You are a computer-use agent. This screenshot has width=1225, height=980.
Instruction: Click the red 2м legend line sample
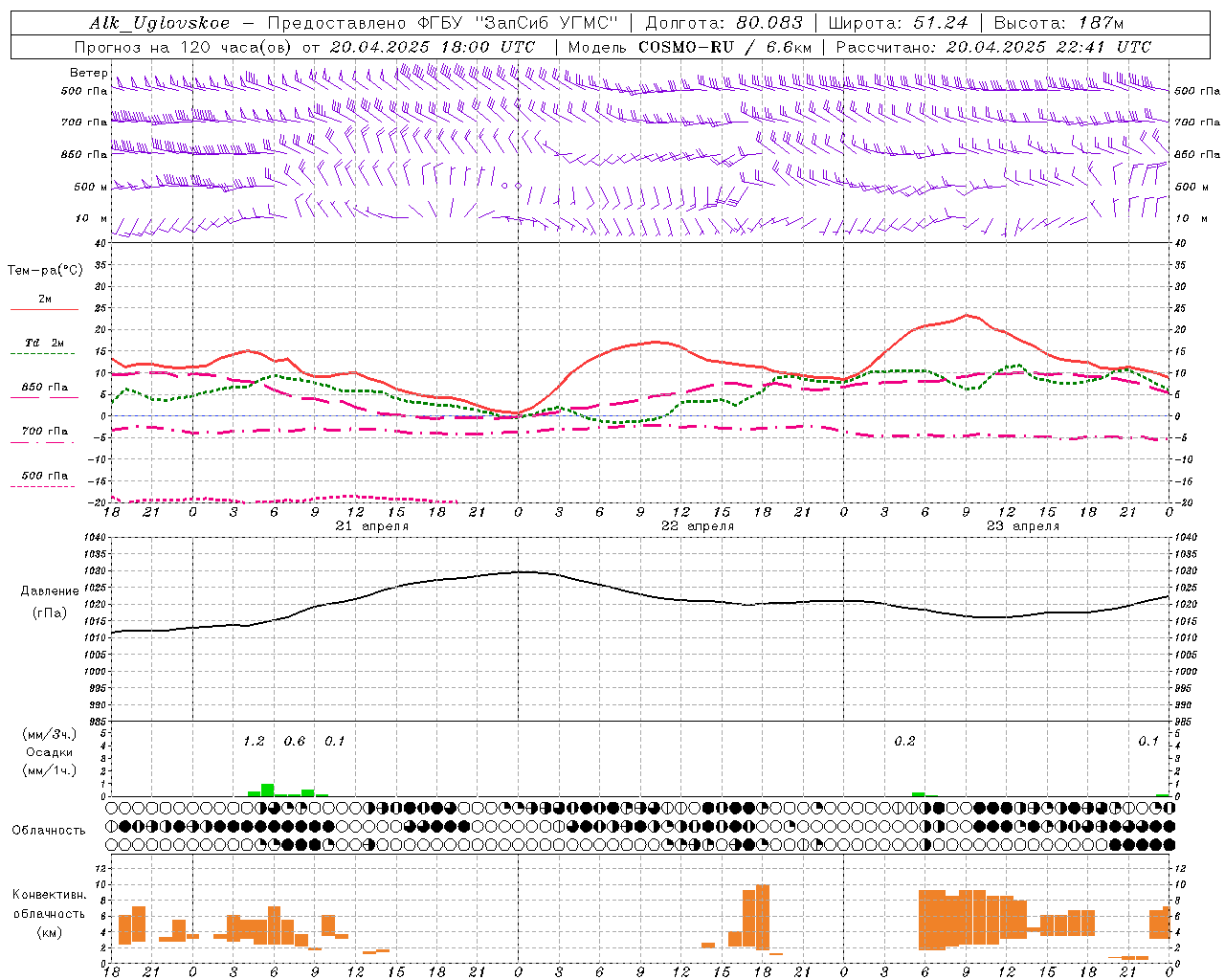click(x=44, y=310)
